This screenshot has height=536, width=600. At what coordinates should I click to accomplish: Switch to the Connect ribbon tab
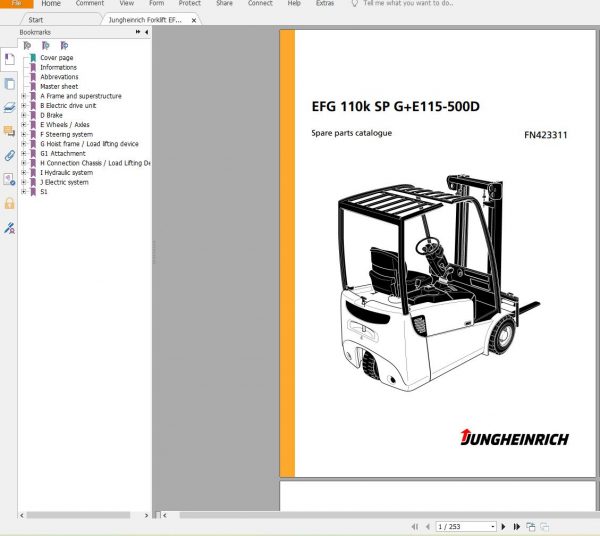point(260,3)
